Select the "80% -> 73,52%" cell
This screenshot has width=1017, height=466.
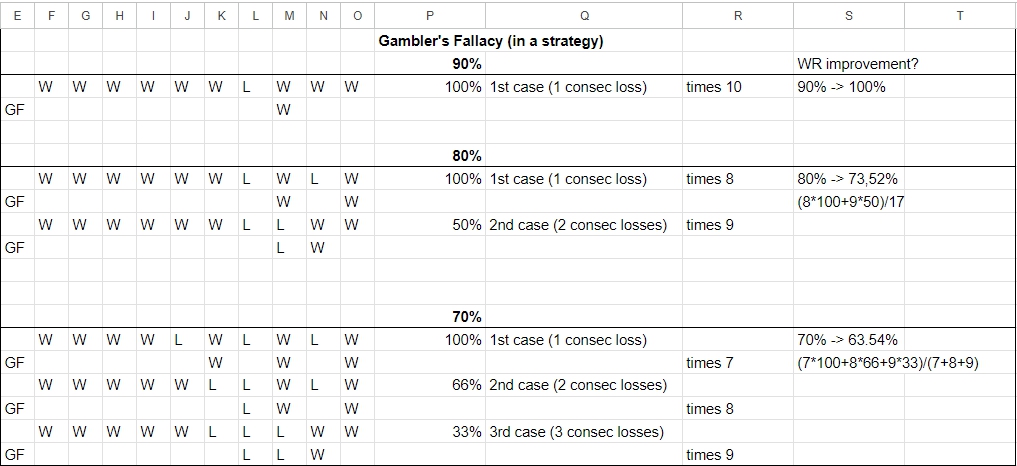coord(847,179)
